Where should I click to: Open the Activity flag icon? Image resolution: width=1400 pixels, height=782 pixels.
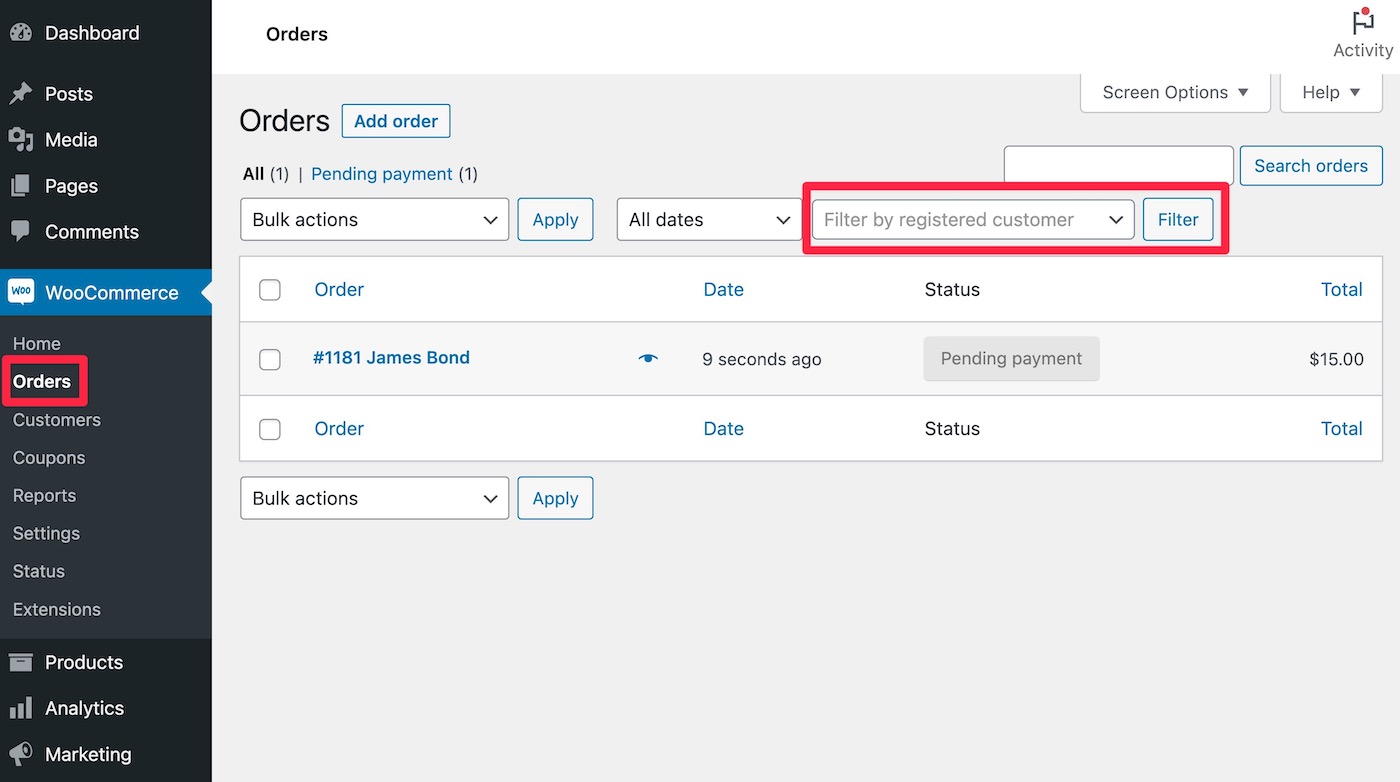1362,23
